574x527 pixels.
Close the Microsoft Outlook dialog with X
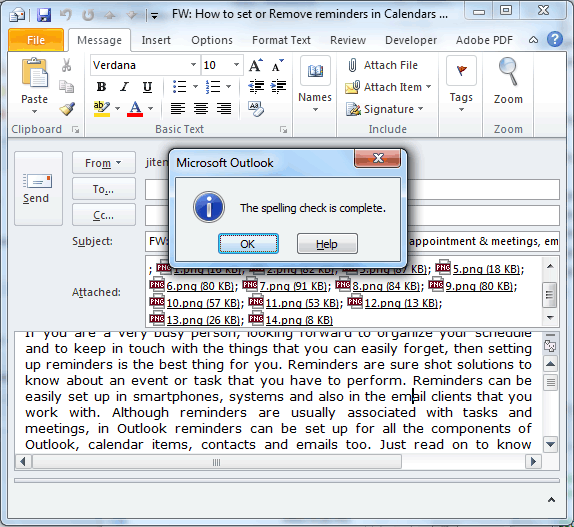378,158
